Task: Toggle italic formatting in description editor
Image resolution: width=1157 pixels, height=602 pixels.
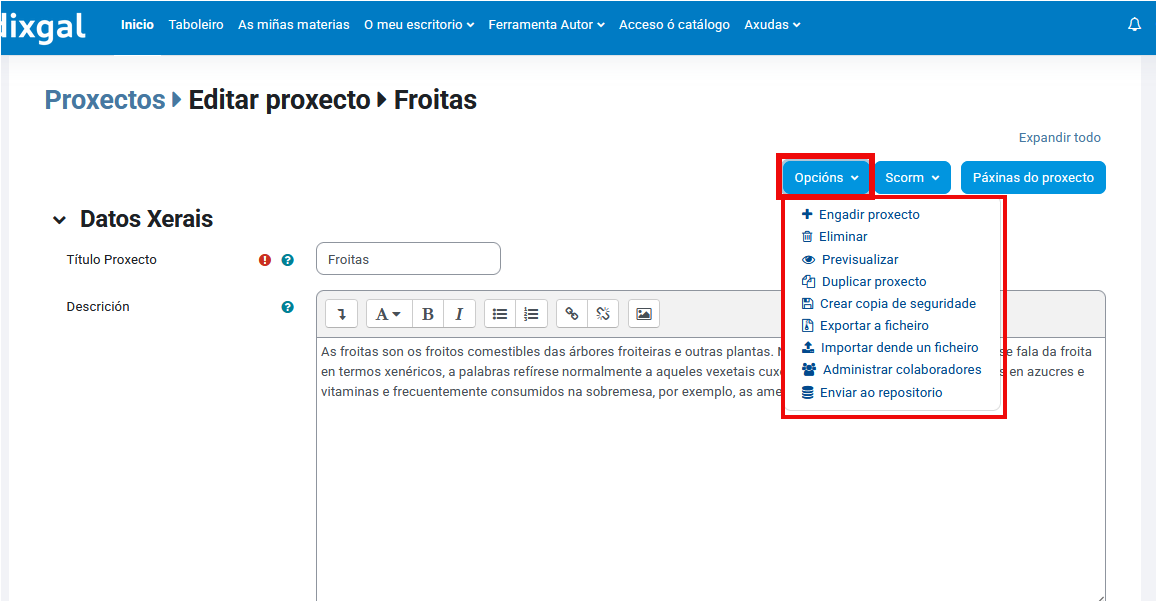Action: pyautogui.click(x=459, y=314)
